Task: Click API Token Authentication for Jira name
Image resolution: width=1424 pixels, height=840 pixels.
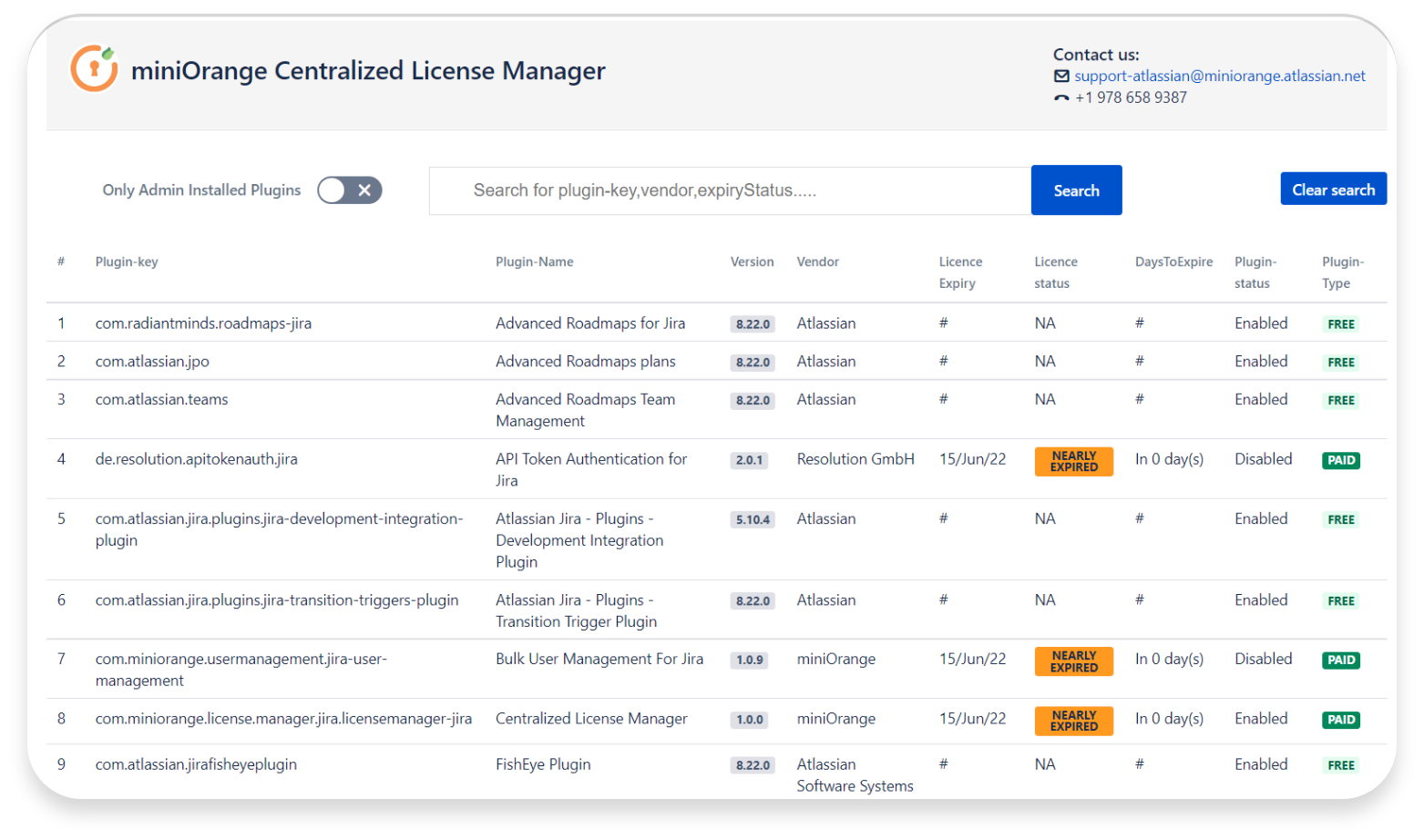Action: click(591, 470)
